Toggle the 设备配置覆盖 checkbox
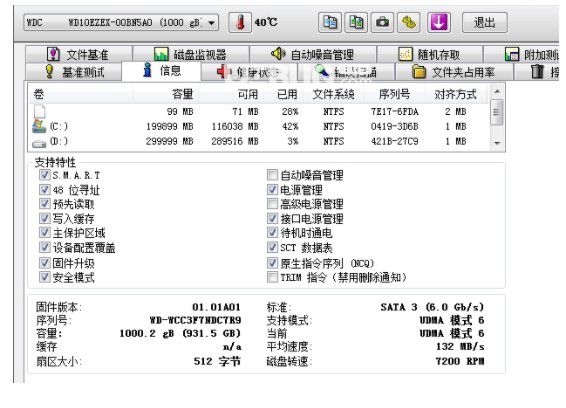Image resolution: width=566 pixels, height=408 pixels. (x=44, y=247)
